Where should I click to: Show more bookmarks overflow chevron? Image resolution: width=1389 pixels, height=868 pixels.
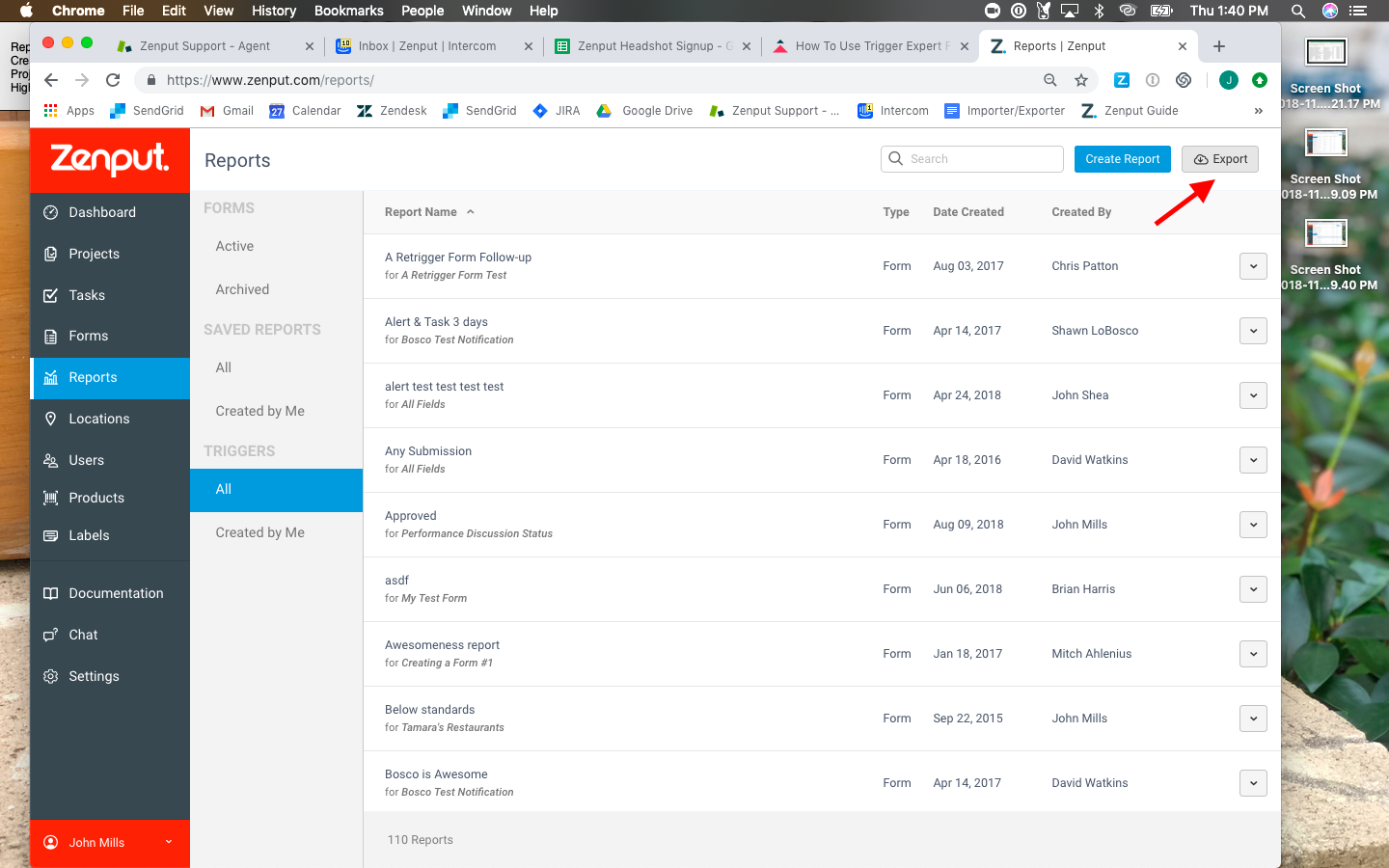1258,111
